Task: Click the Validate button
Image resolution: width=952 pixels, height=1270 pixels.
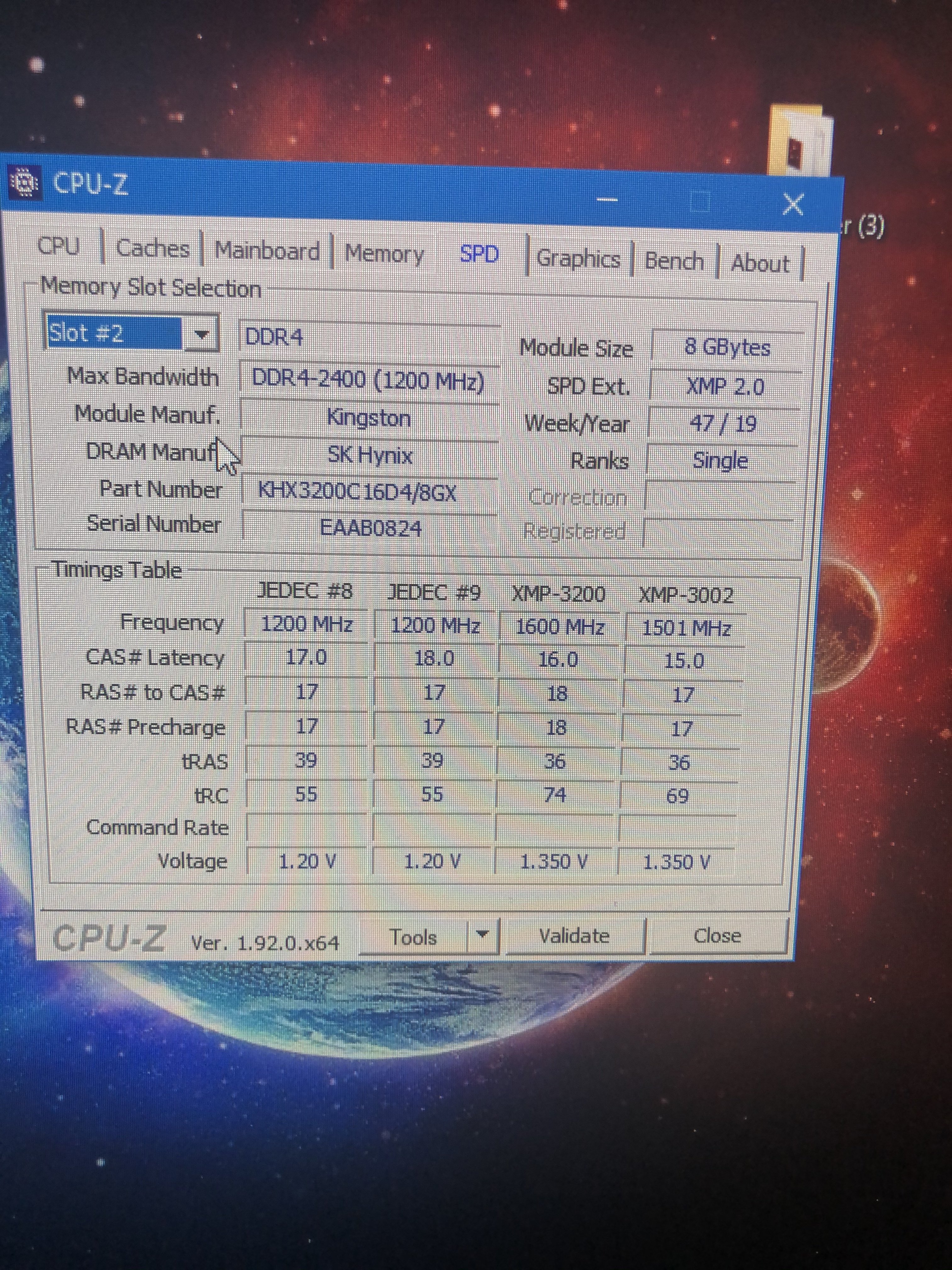Action: click(574, 936)
